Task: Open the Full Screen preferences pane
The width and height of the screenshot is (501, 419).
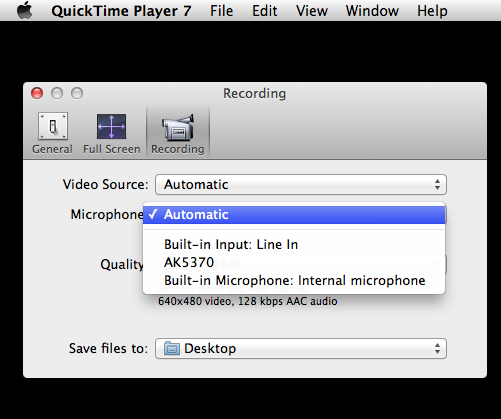Action: click(x=112, y=133)
